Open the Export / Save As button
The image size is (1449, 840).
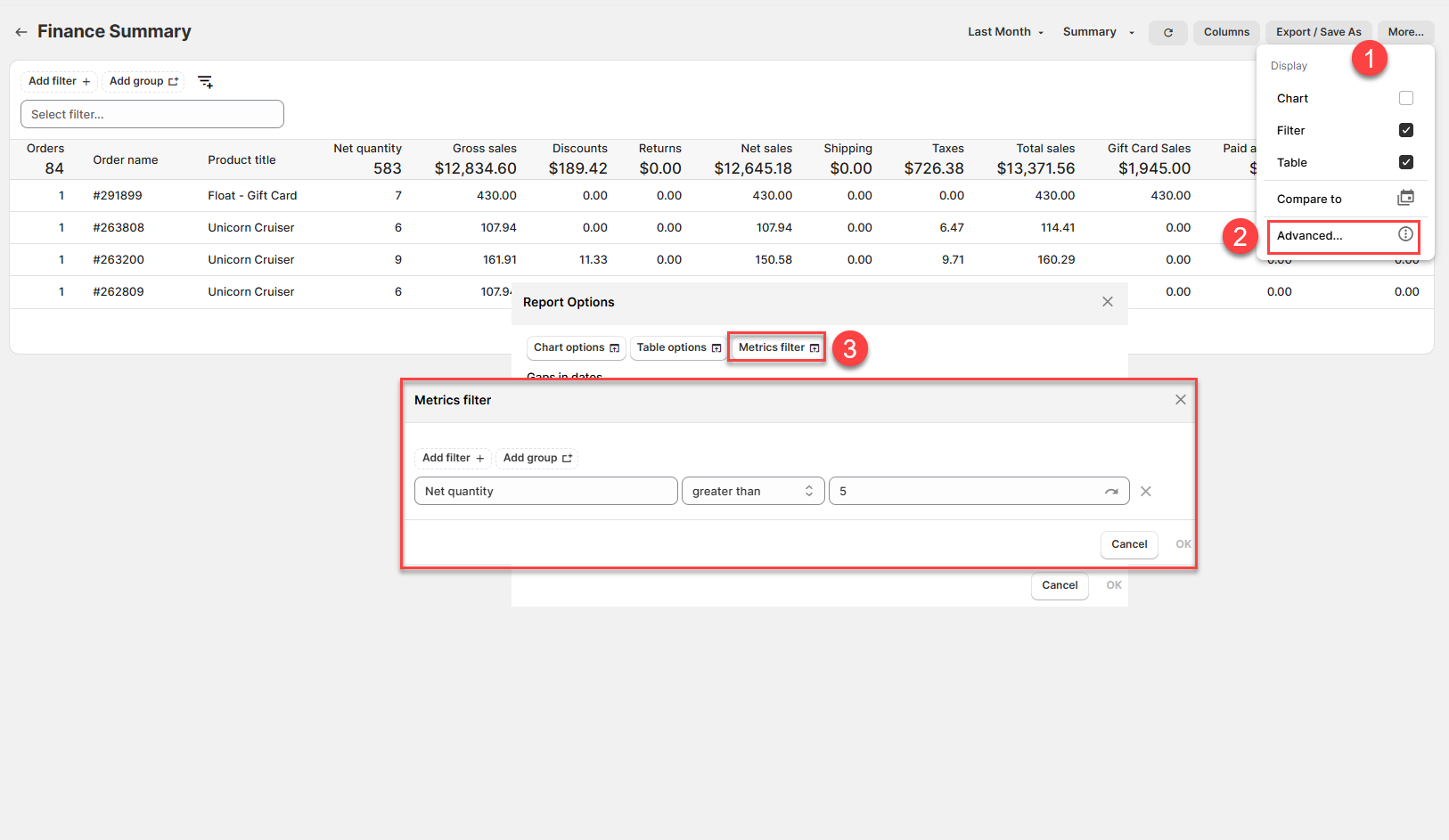click(1317, 32)
